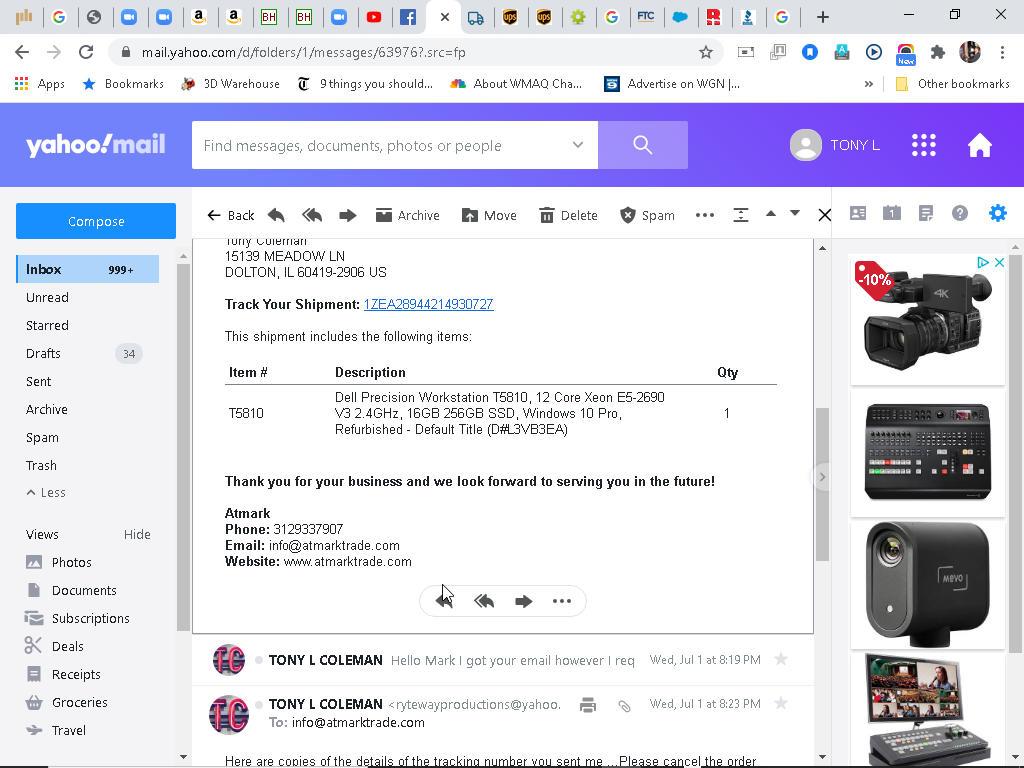Open the Drafts folder

[x=43, y=353]
